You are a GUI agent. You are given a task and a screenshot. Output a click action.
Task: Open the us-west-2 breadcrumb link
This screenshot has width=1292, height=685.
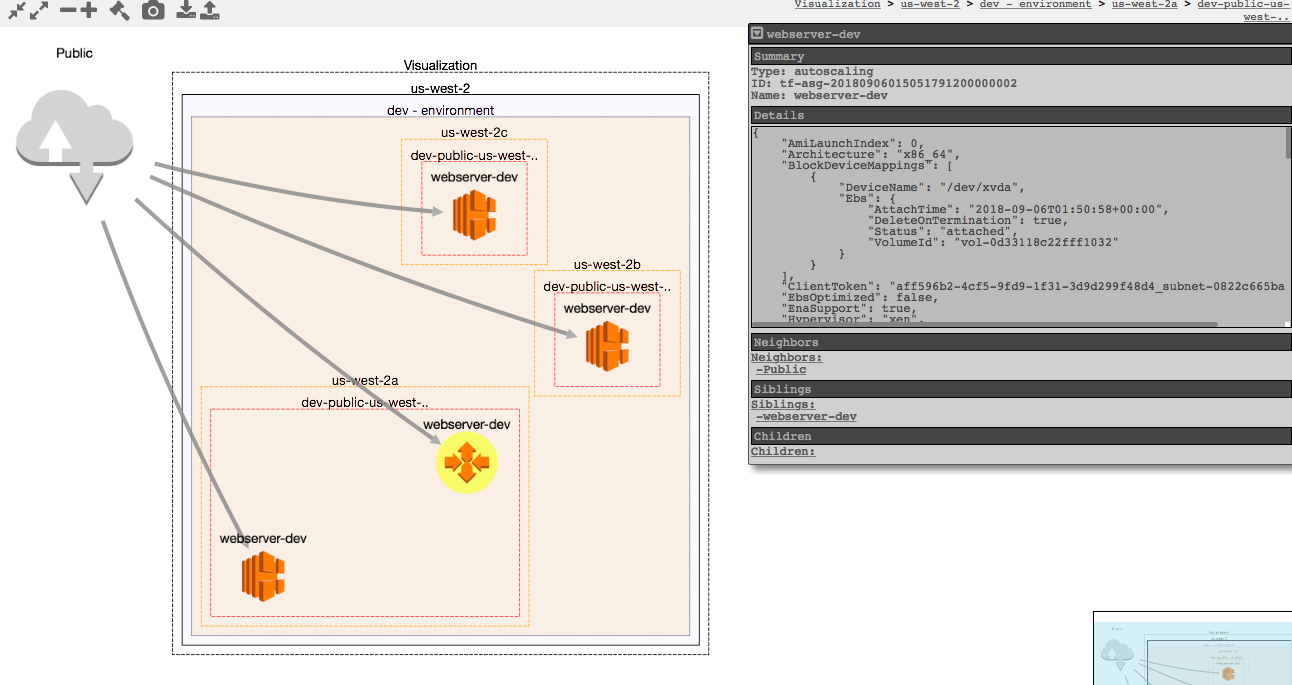click(930, 5)
